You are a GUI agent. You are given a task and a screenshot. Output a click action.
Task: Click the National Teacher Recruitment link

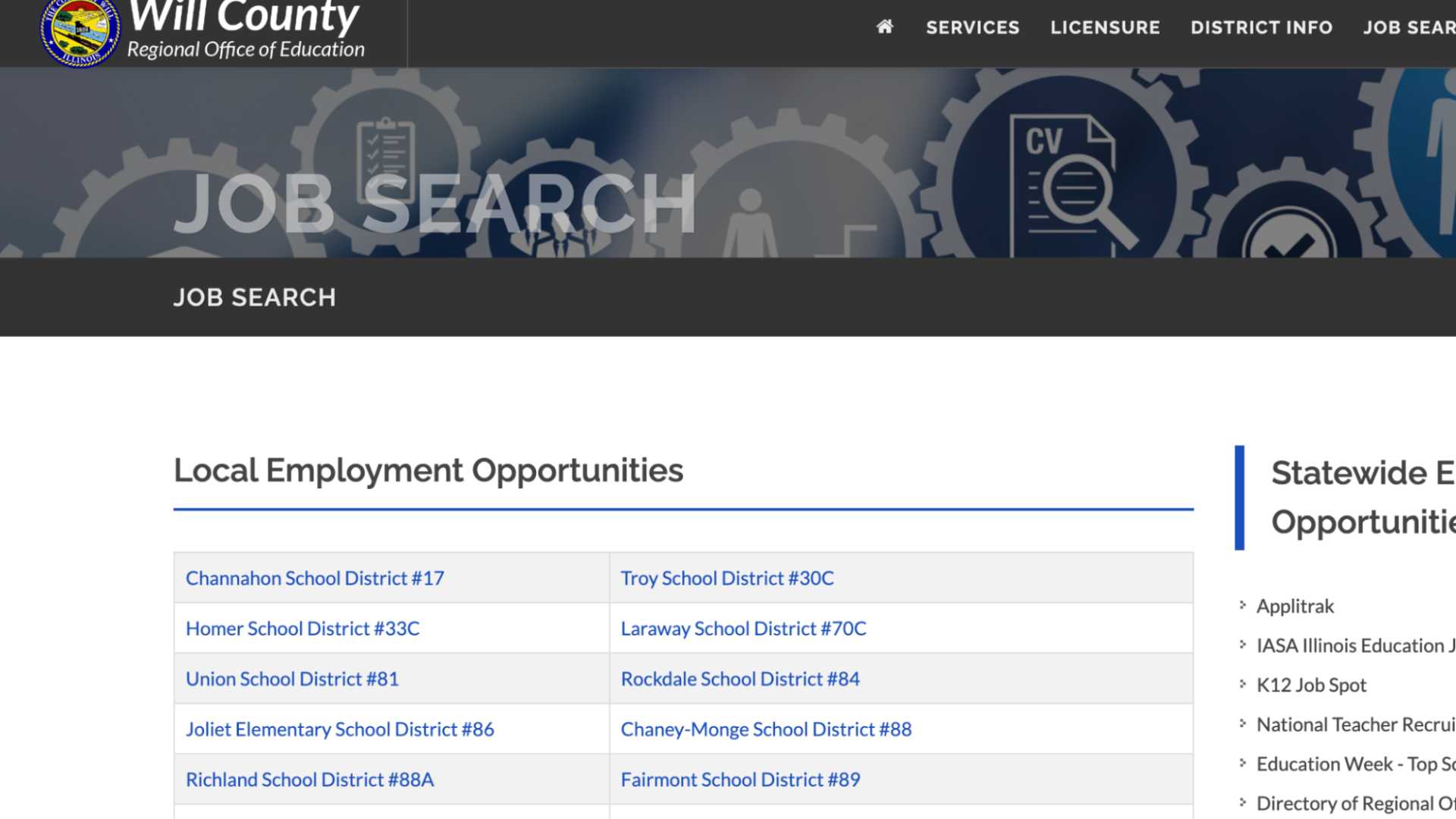1354,724
